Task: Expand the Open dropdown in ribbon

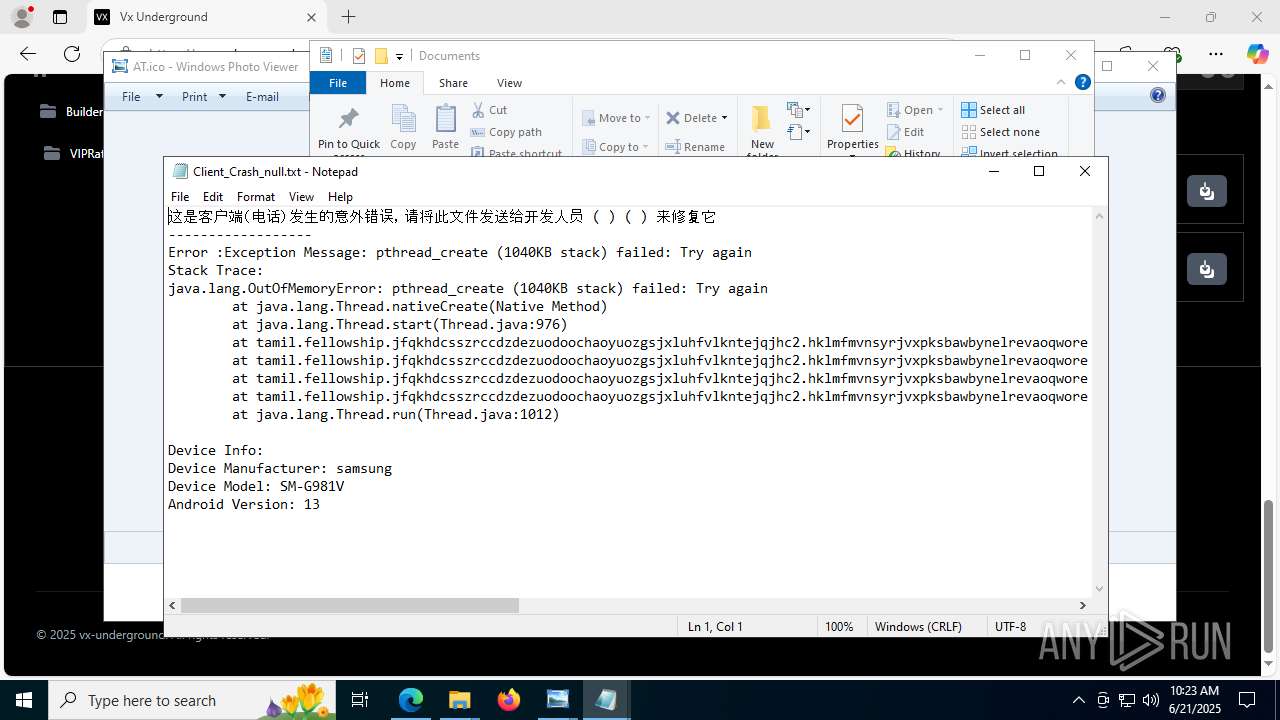Action: point(940,110)
